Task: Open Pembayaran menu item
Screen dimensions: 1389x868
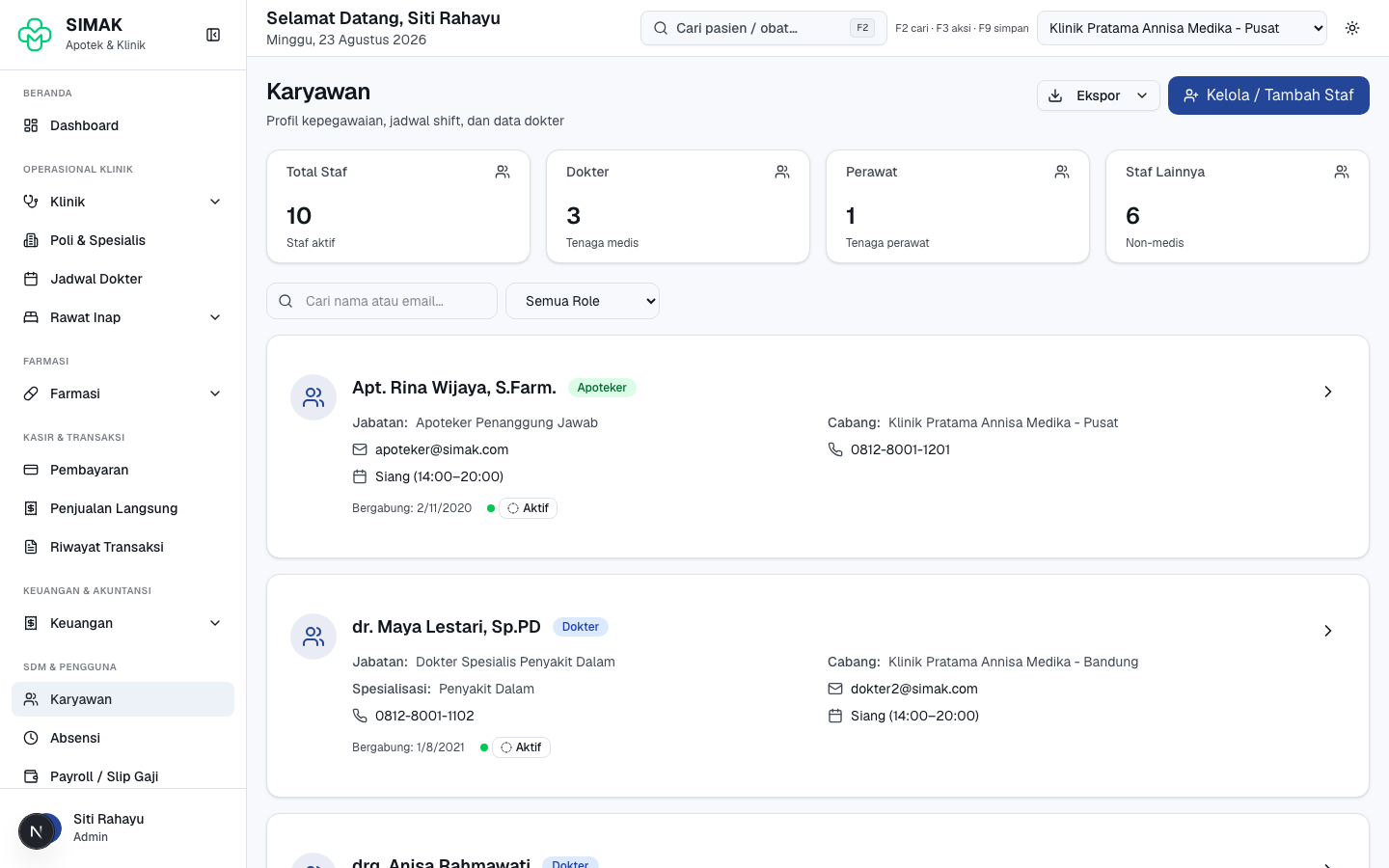Action: pos(123,470)
